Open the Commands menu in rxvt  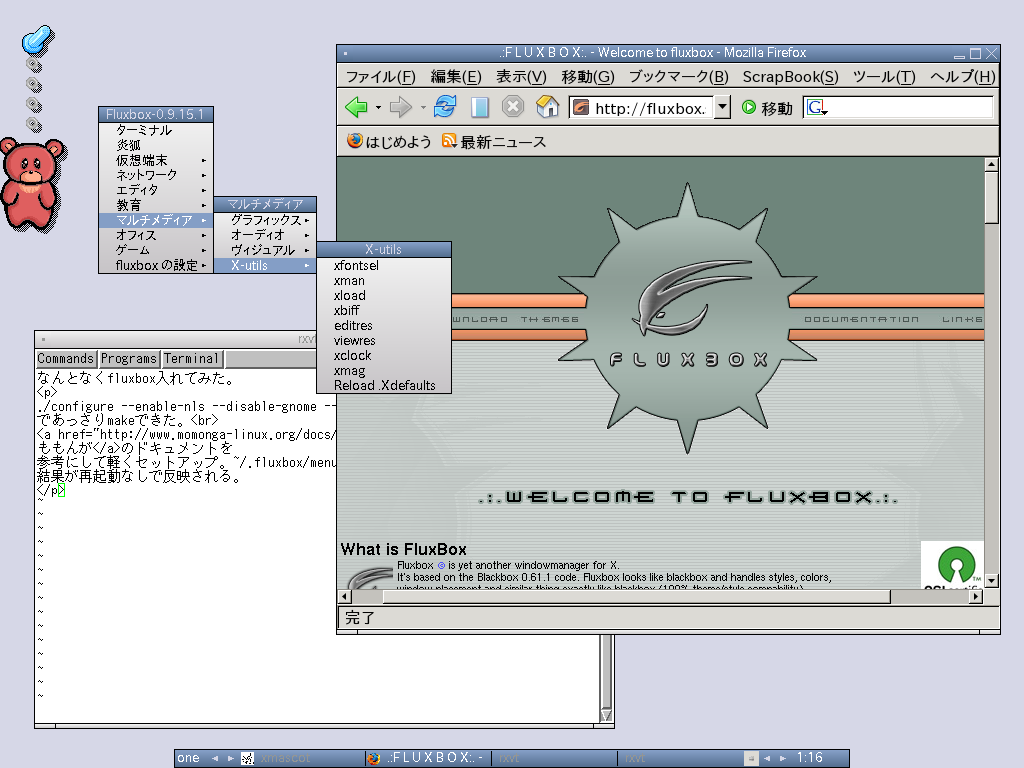point(65,359)
